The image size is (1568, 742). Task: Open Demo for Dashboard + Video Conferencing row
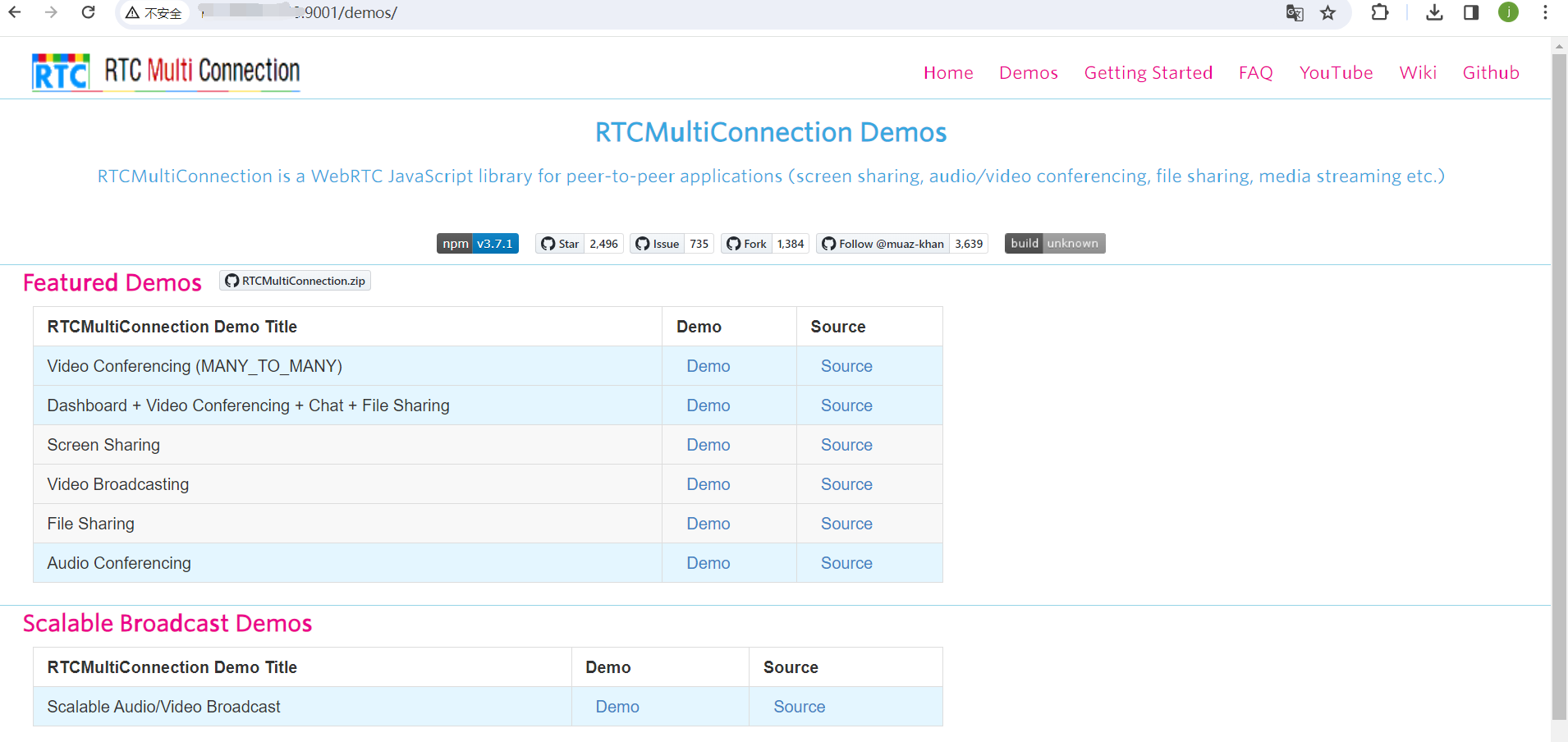708,405
